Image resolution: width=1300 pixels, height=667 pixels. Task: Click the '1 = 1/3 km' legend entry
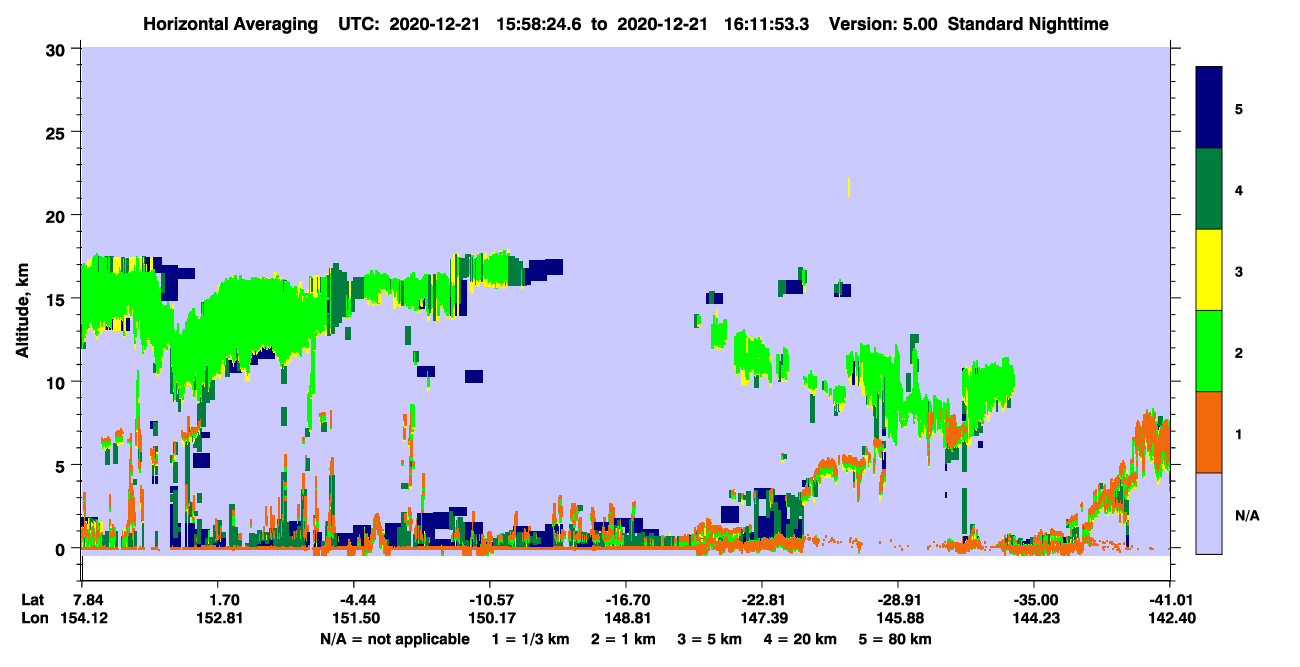(531, 639)
